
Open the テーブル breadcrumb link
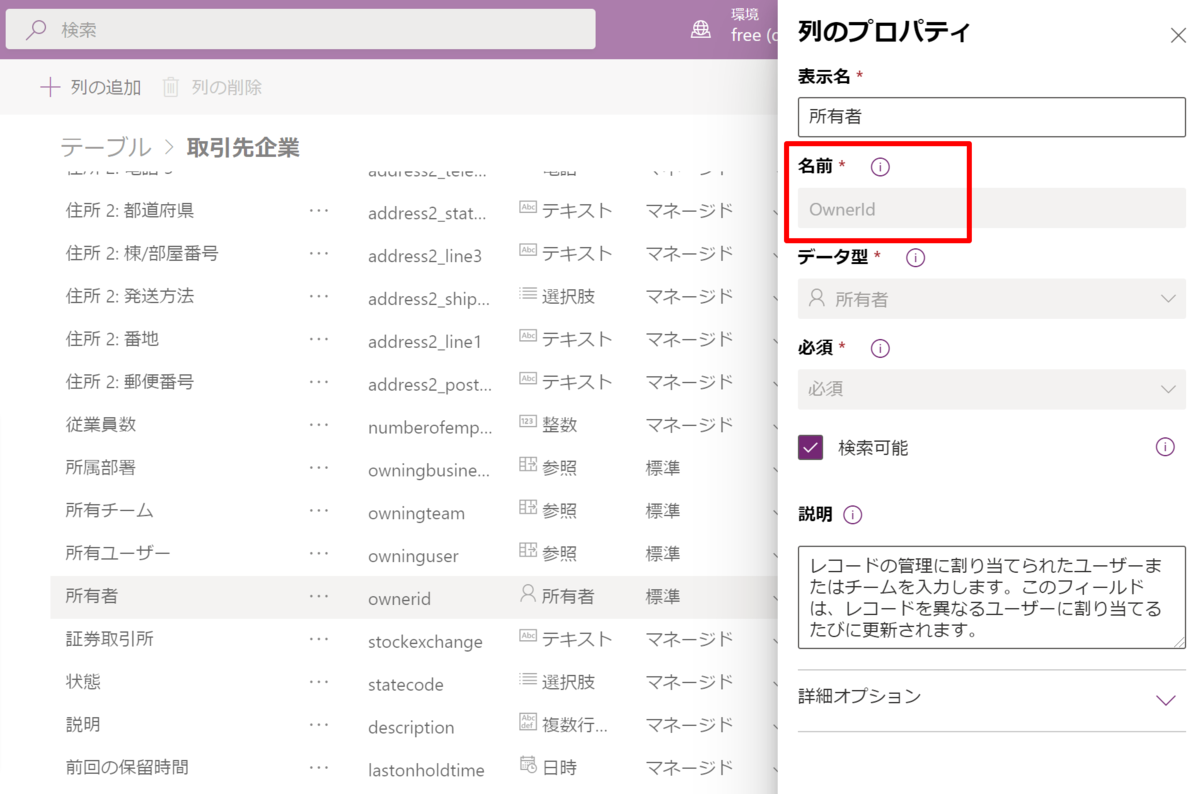click(106, 146)
